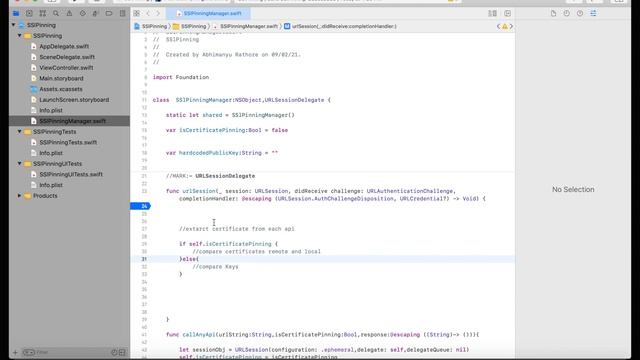Add new file with plus button
Viewport: 640px width, 360px height.
point(15,352)
